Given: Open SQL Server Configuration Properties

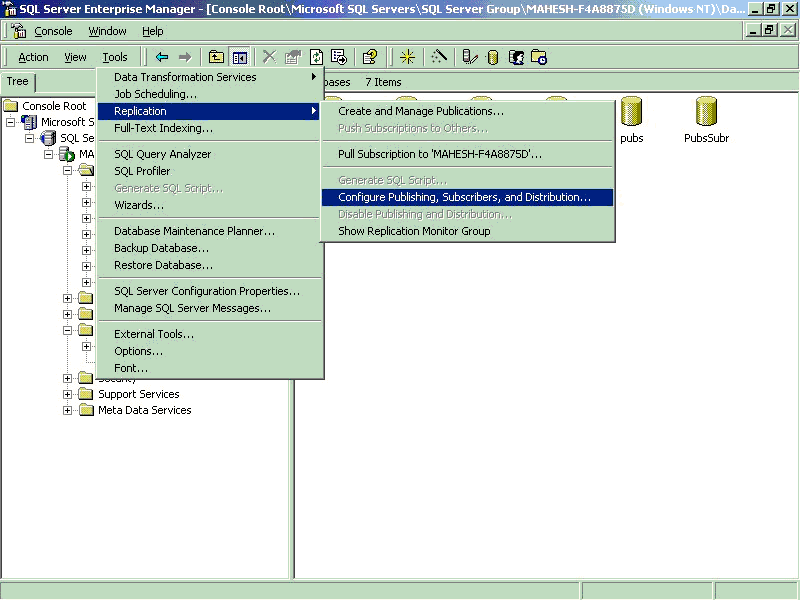Looking at the screenshot, I should pos(209,291).
